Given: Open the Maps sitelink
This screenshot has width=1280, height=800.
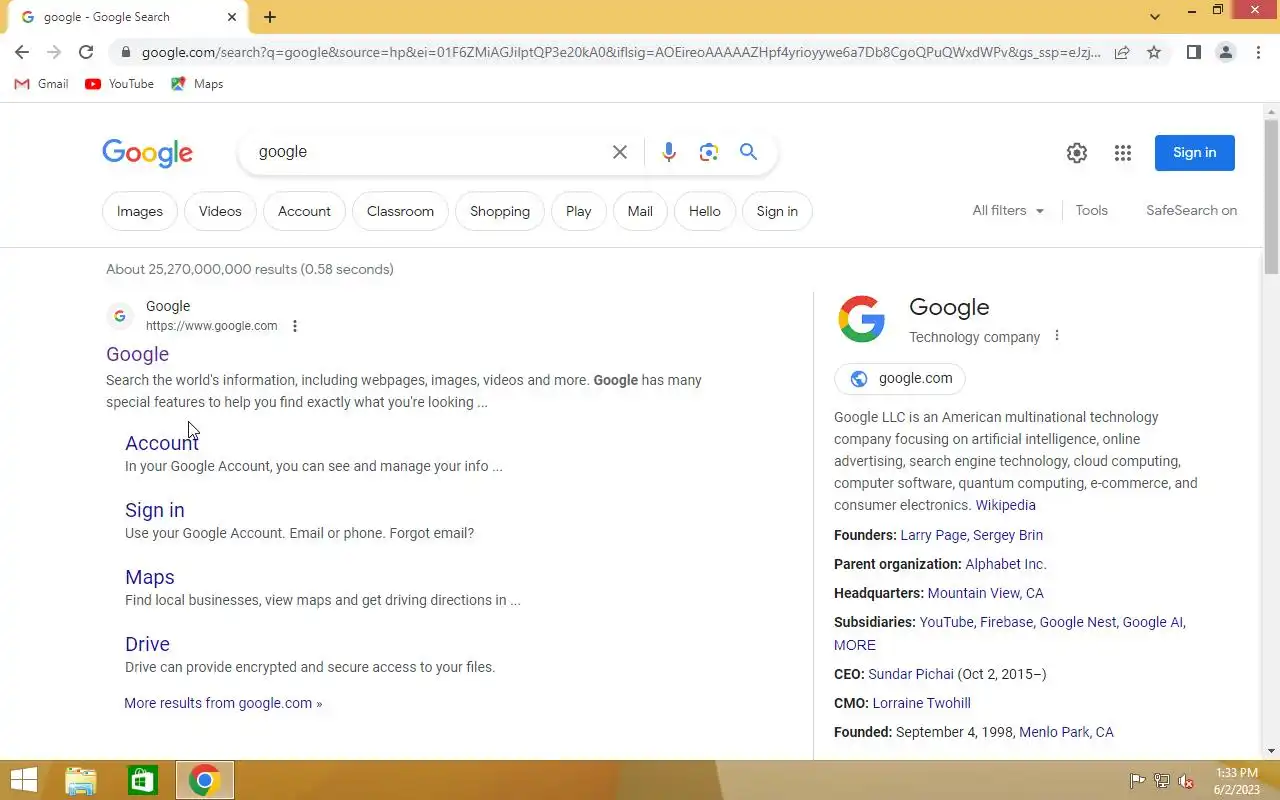Looking at the screenshot, I should coord(150,577).
